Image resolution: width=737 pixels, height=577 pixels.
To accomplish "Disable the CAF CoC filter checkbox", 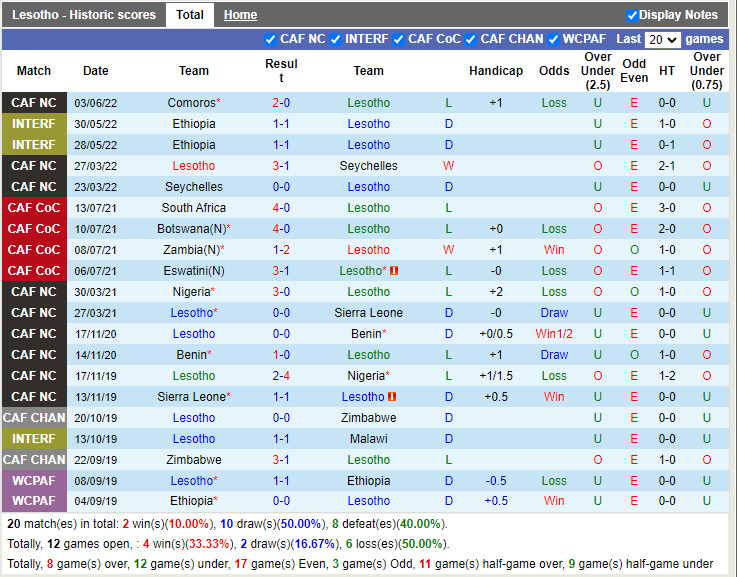I will pyautogui.click(x=398, y=40).
